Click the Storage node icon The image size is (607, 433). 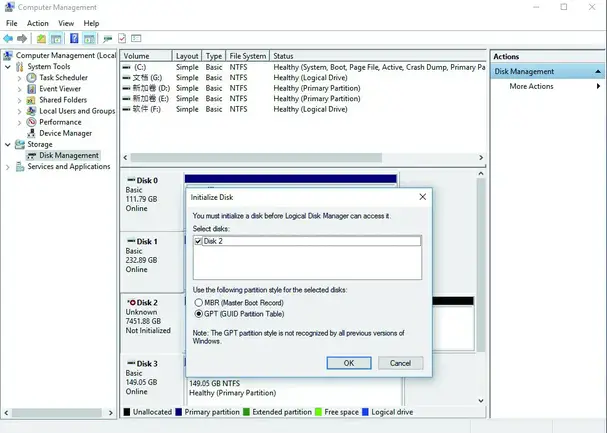pyautogui.click(x=19, y=144)
